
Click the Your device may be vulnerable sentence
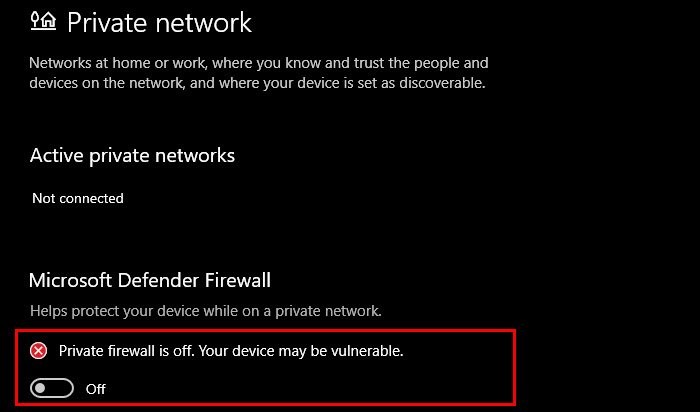(316, 350)
